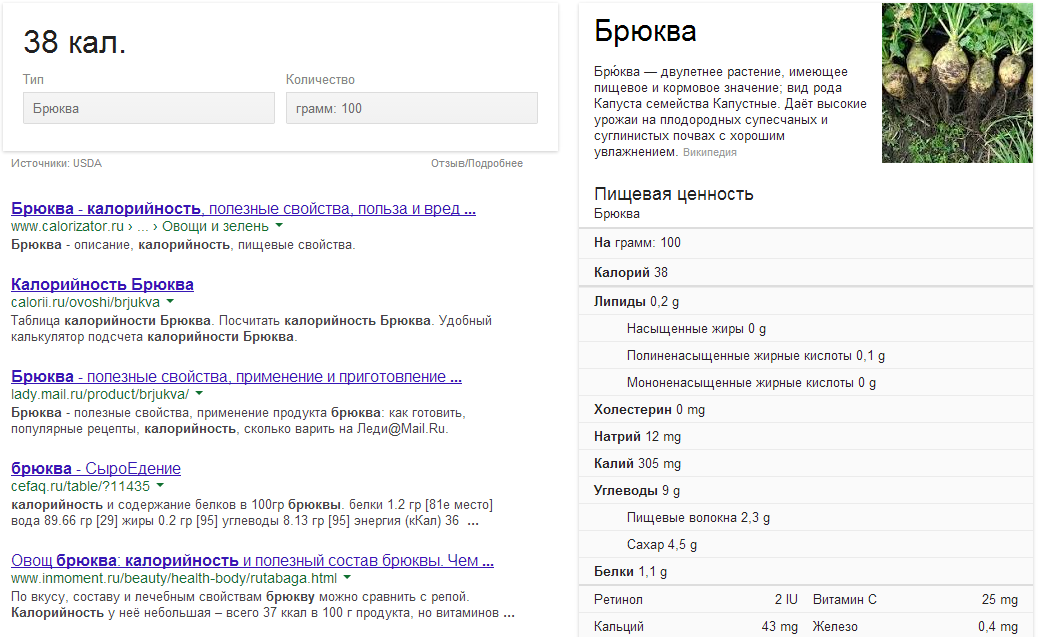Click the Отзыв/Подробнее feedback link
This screenshot has height=637, width=1041.
point(477,164)
